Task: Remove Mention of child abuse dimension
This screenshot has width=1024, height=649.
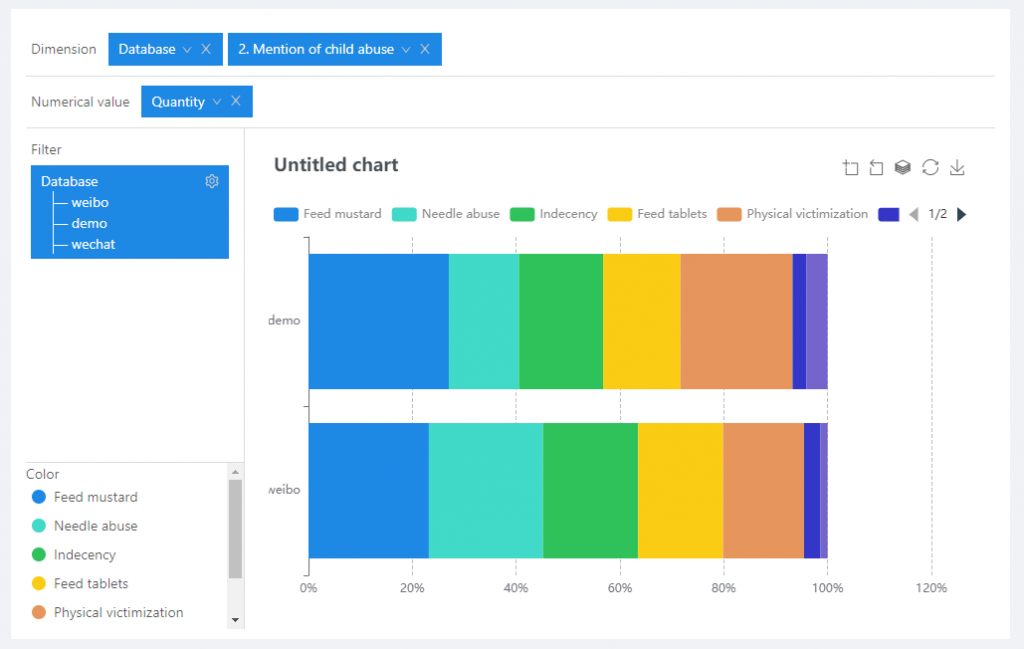Action: point(425,49)
